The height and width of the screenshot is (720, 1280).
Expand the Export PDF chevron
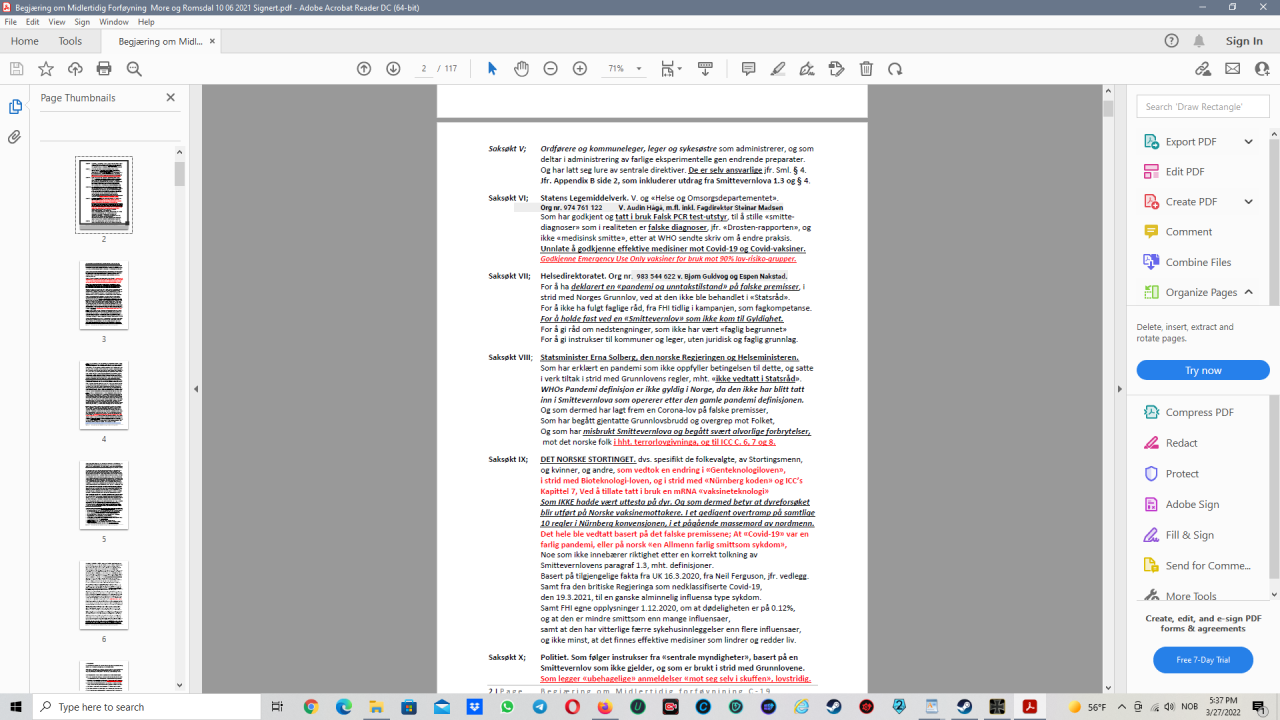[x=1248, y=142]
